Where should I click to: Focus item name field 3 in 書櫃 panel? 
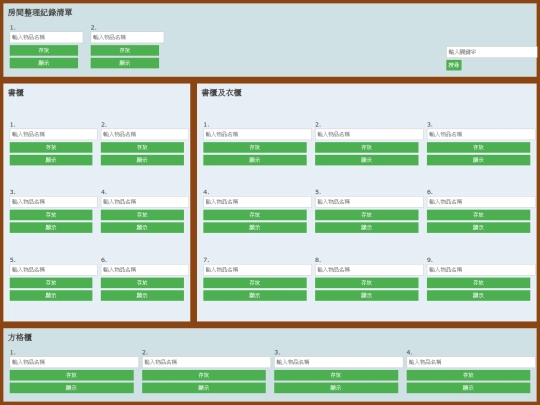pos(53,202)
